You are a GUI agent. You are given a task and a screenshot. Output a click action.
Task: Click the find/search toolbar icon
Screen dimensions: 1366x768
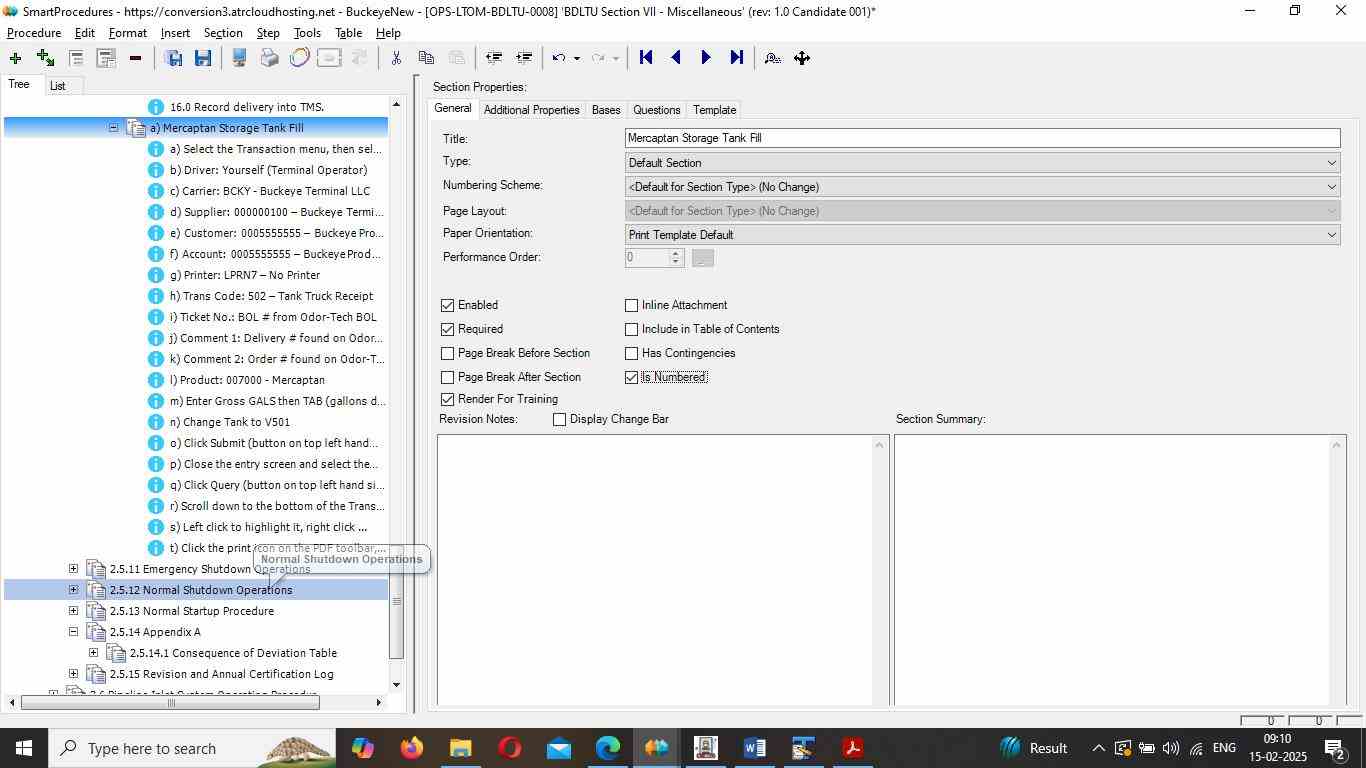[772, 58]
